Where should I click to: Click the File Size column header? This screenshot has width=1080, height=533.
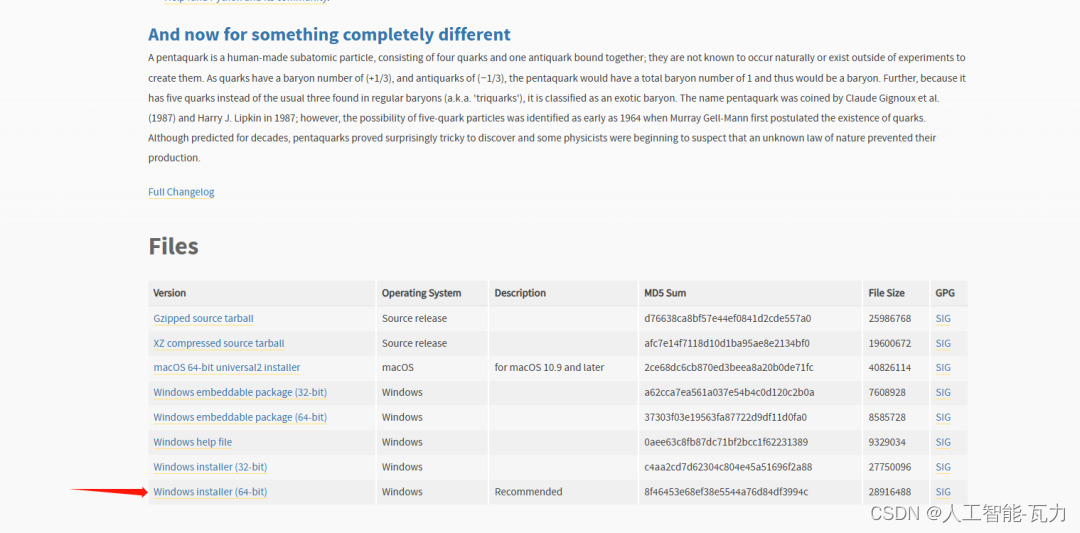[x=886, y=293]
